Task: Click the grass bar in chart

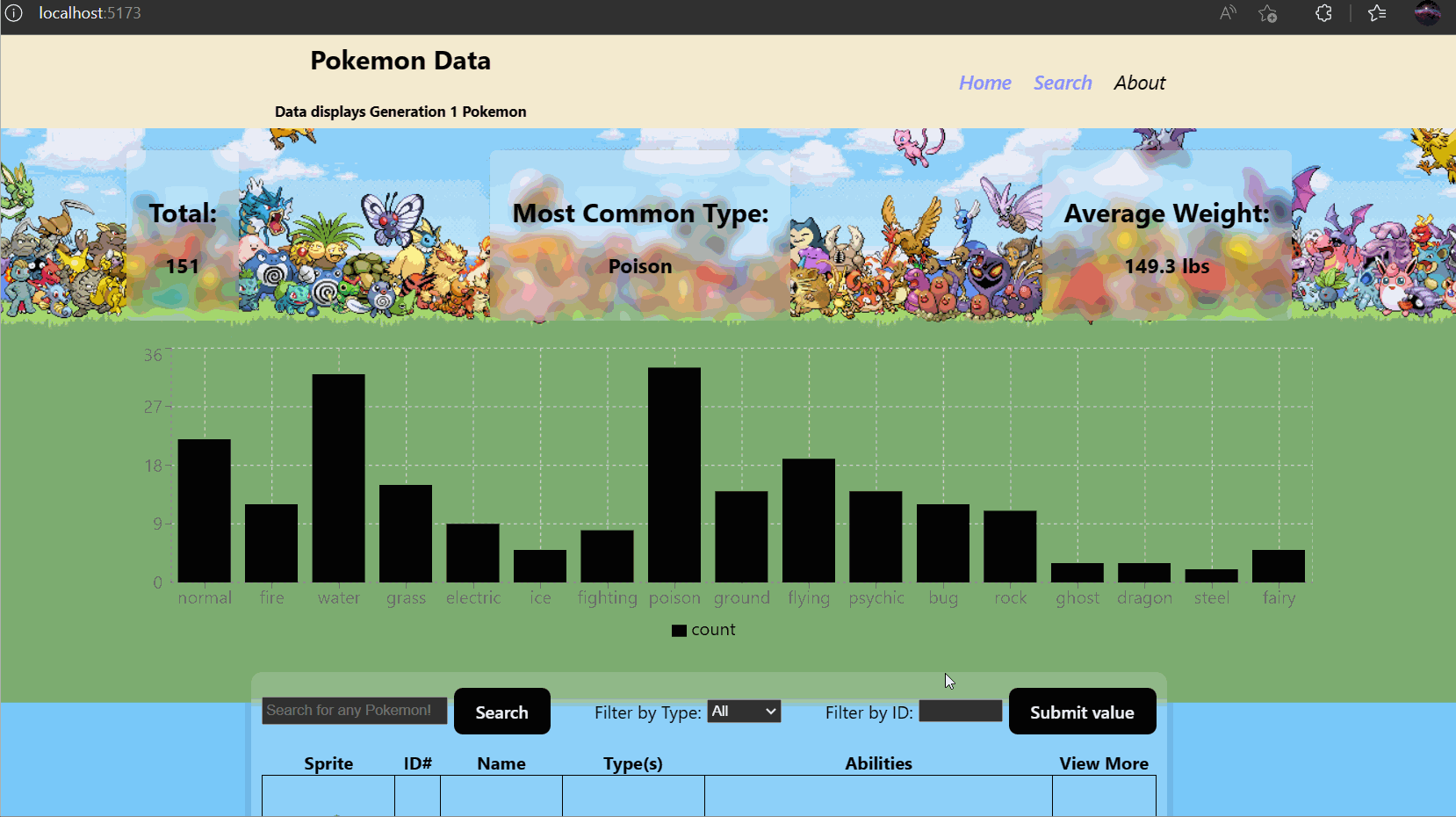Action: (x=406, y=533)
